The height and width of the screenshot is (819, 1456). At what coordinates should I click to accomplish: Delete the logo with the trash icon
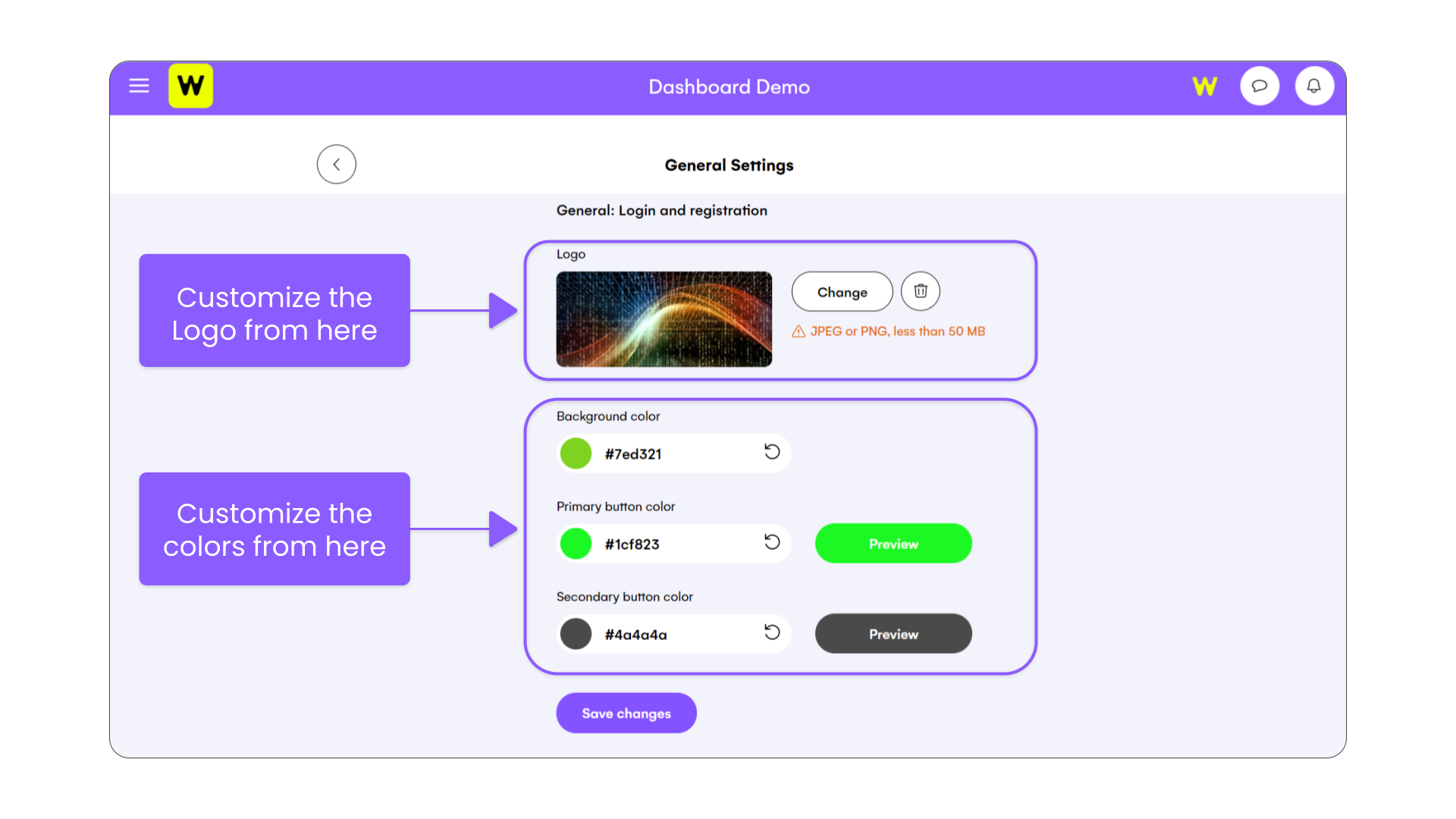(921, 291)
